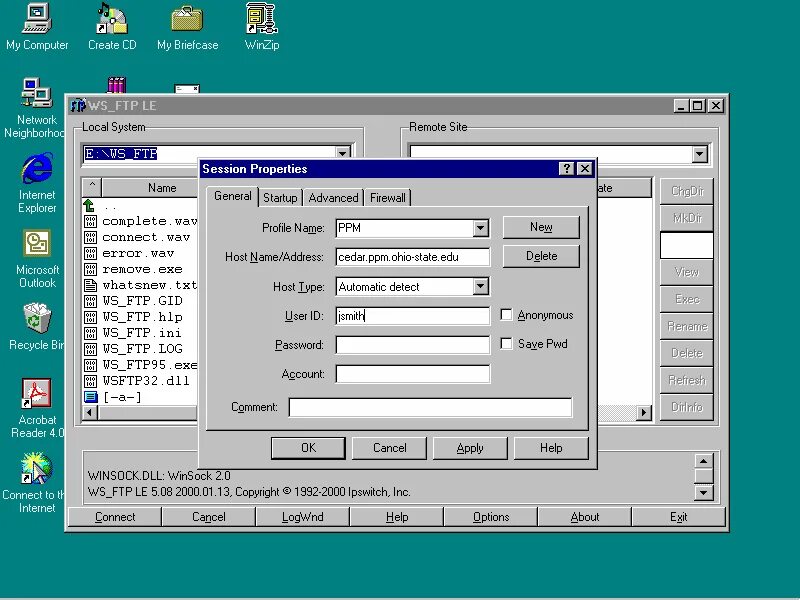Image resolution: width=800 pixels, height=600 pixels.
Task: Click in the Comment field
Action: pos(430,407)
